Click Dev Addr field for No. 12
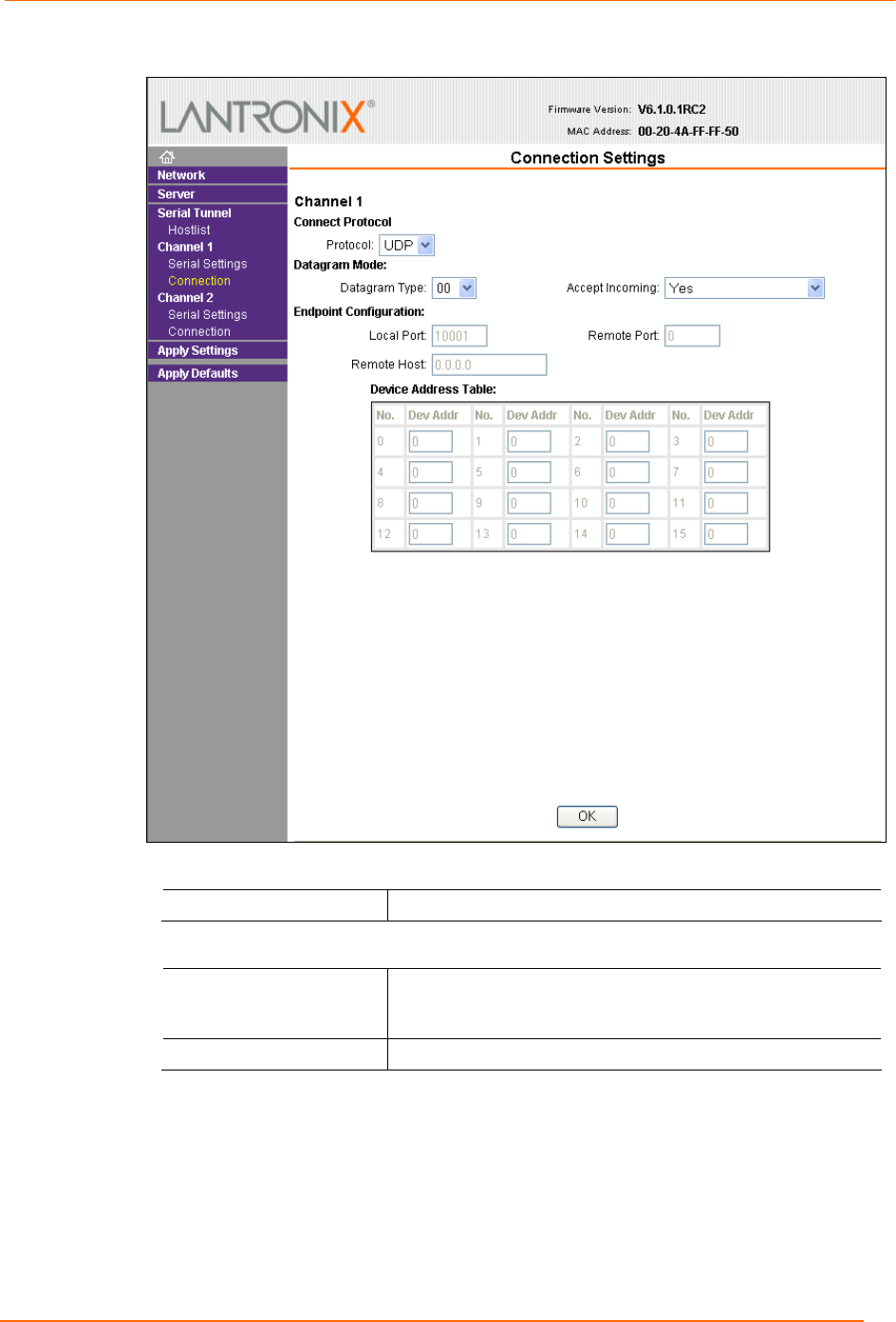 431,534
